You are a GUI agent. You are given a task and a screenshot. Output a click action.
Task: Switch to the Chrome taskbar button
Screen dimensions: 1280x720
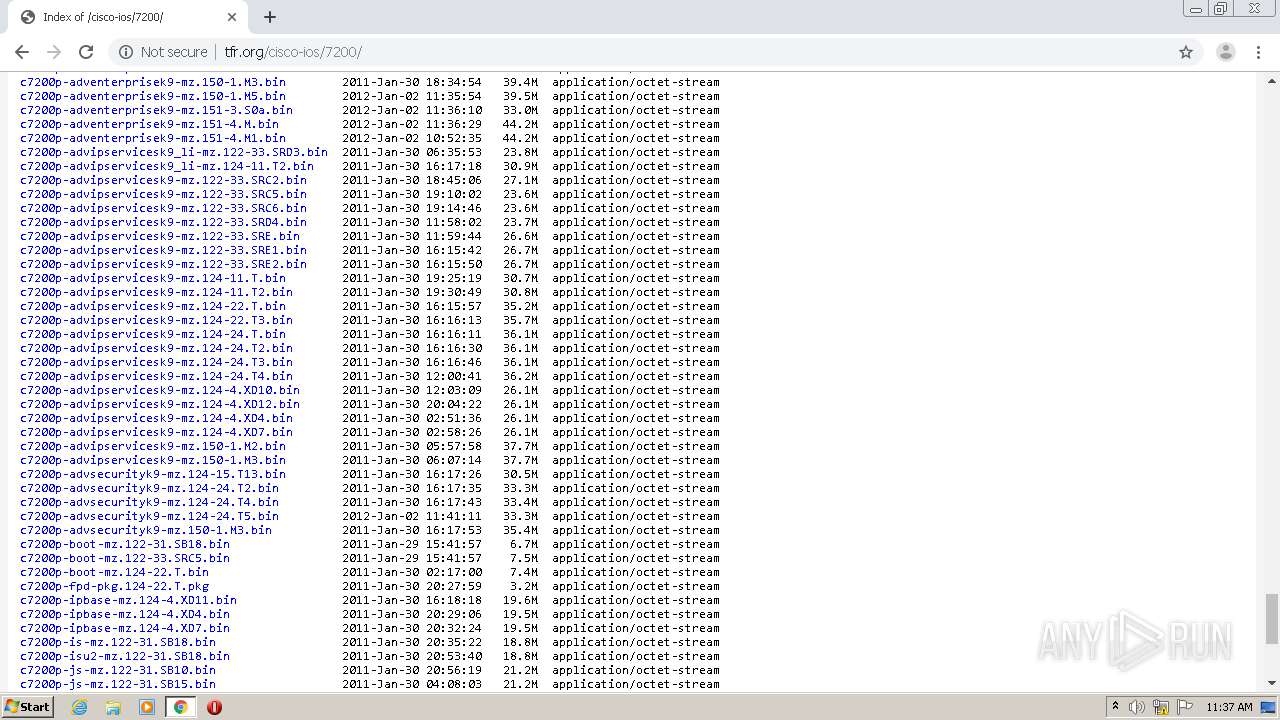coord(180,707)
